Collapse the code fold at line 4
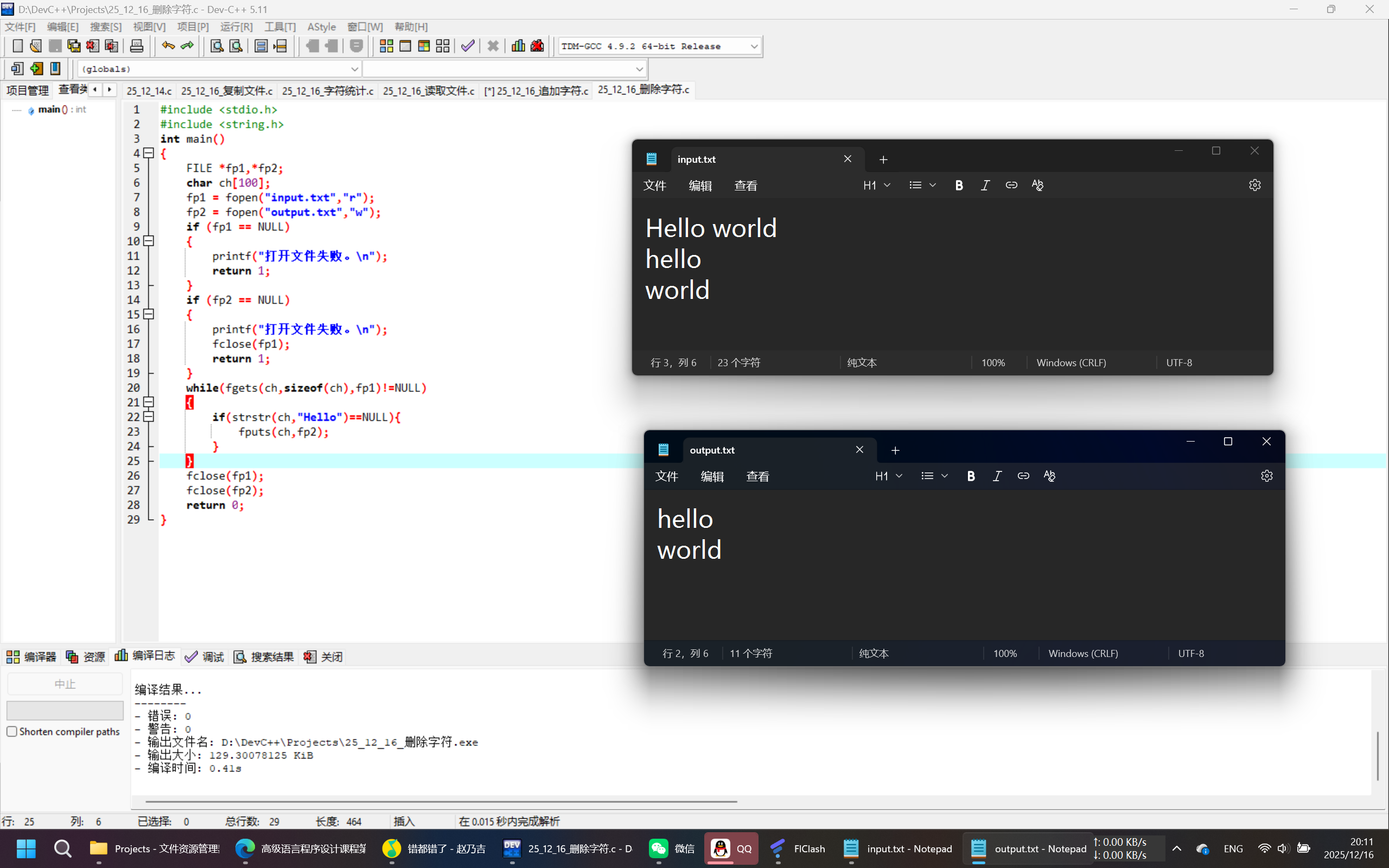The width and height of the screenshot is (1389, 868). pos(149,152)
